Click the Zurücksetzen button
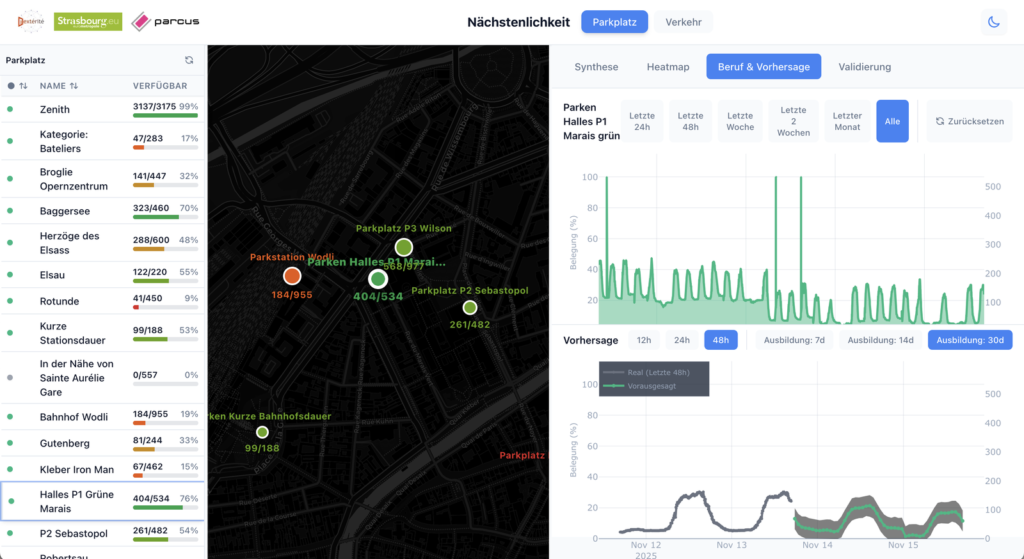This screenshot has height=559, width=1024. (969, 121)
